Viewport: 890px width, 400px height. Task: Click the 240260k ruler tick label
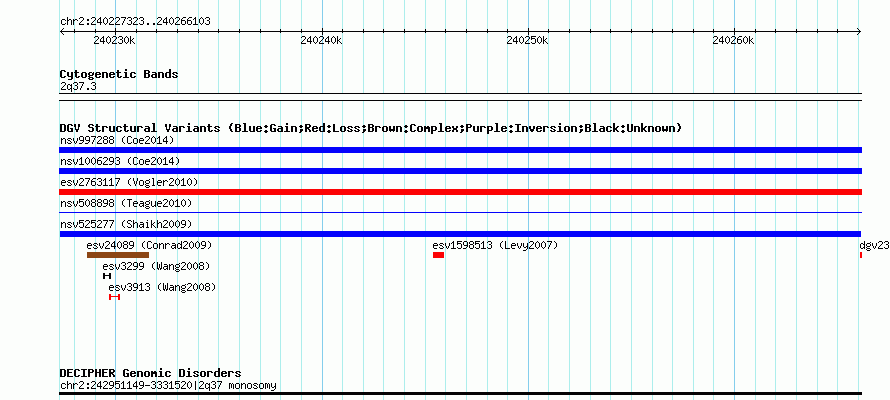(734, 40)
